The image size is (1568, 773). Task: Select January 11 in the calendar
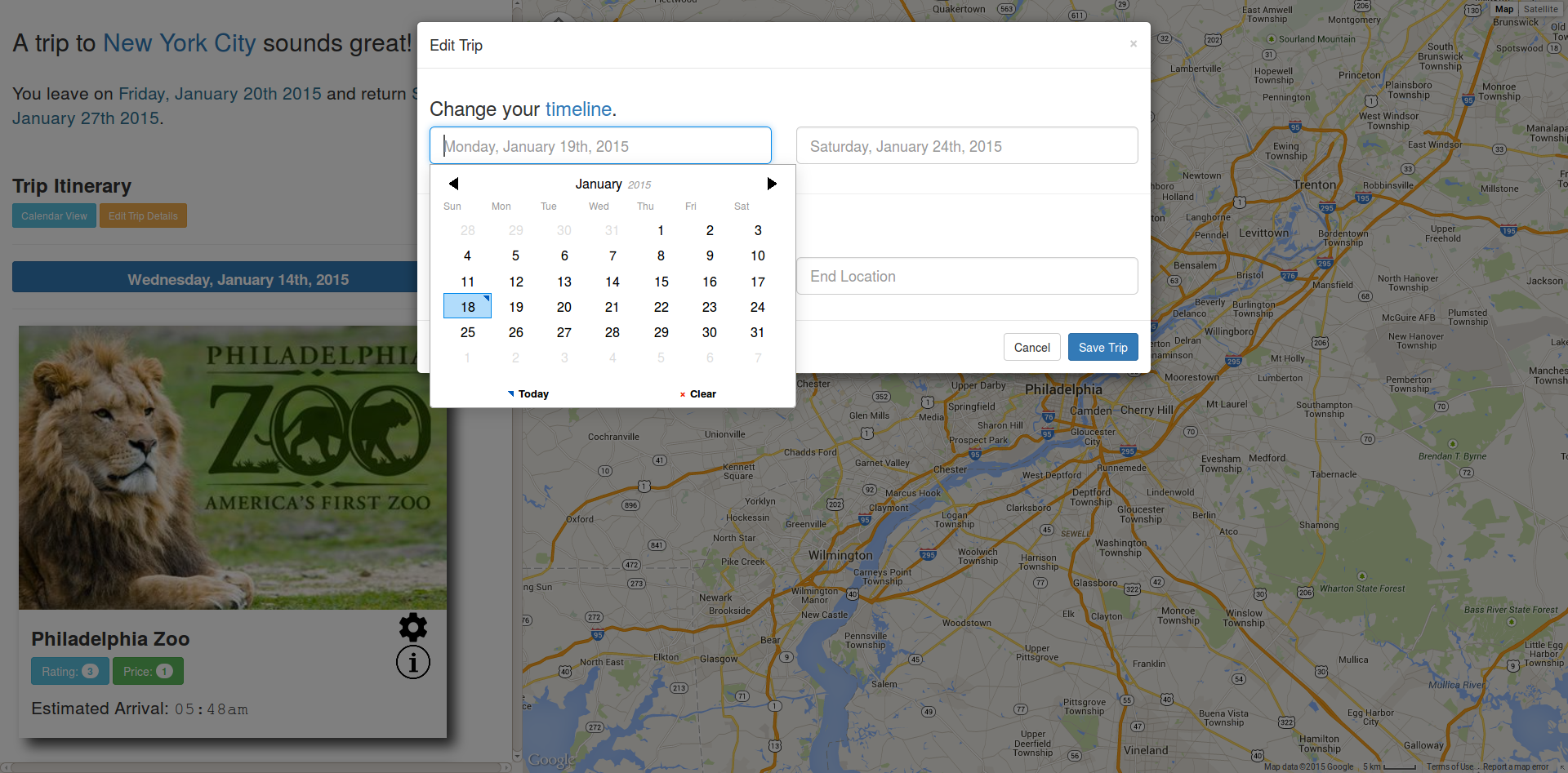coord(467,282)
